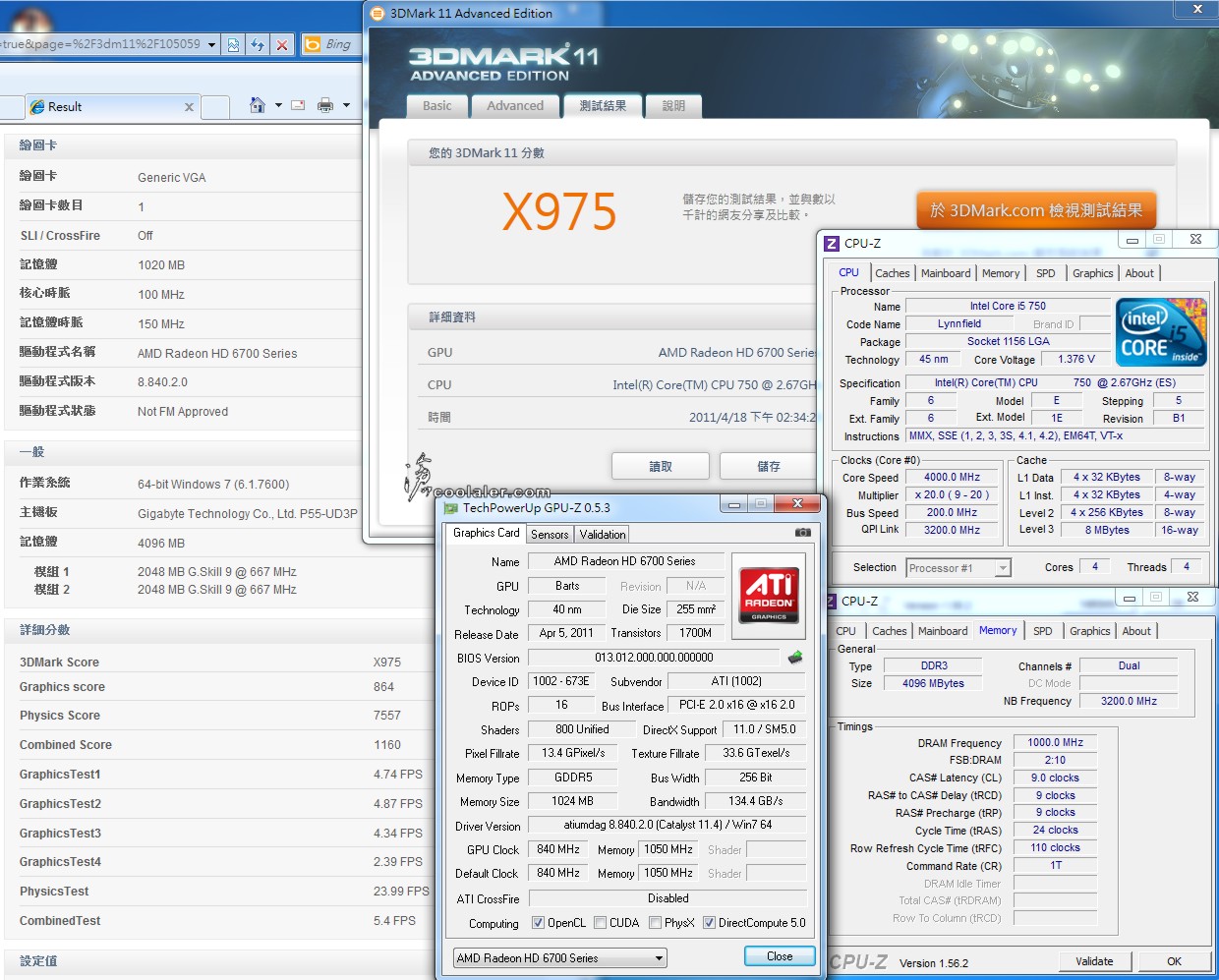Click the upper CPU-Z title bar Z icon

(832, 243)
